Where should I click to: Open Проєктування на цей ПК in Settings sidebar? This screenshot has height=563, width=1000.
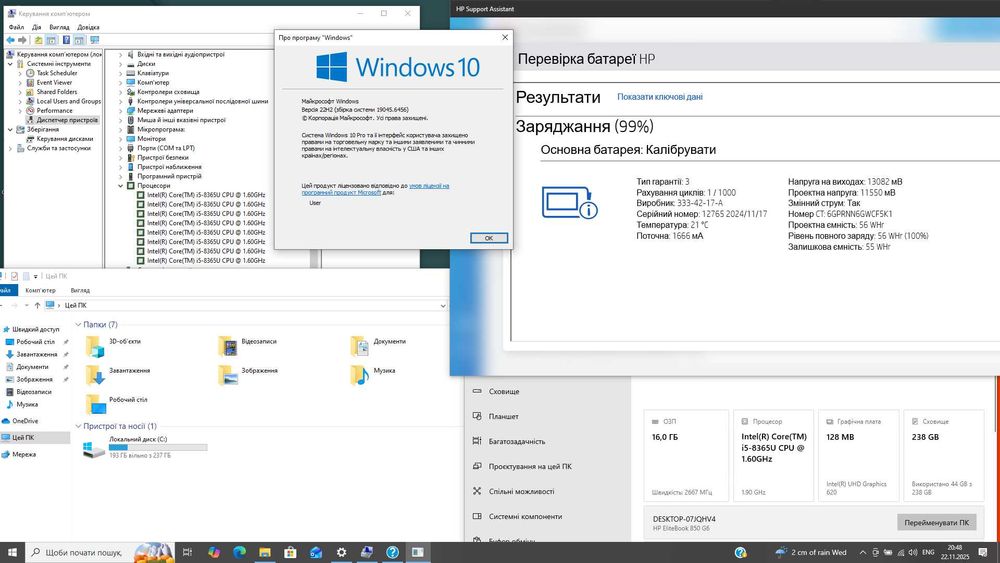[x=530, y=466]
